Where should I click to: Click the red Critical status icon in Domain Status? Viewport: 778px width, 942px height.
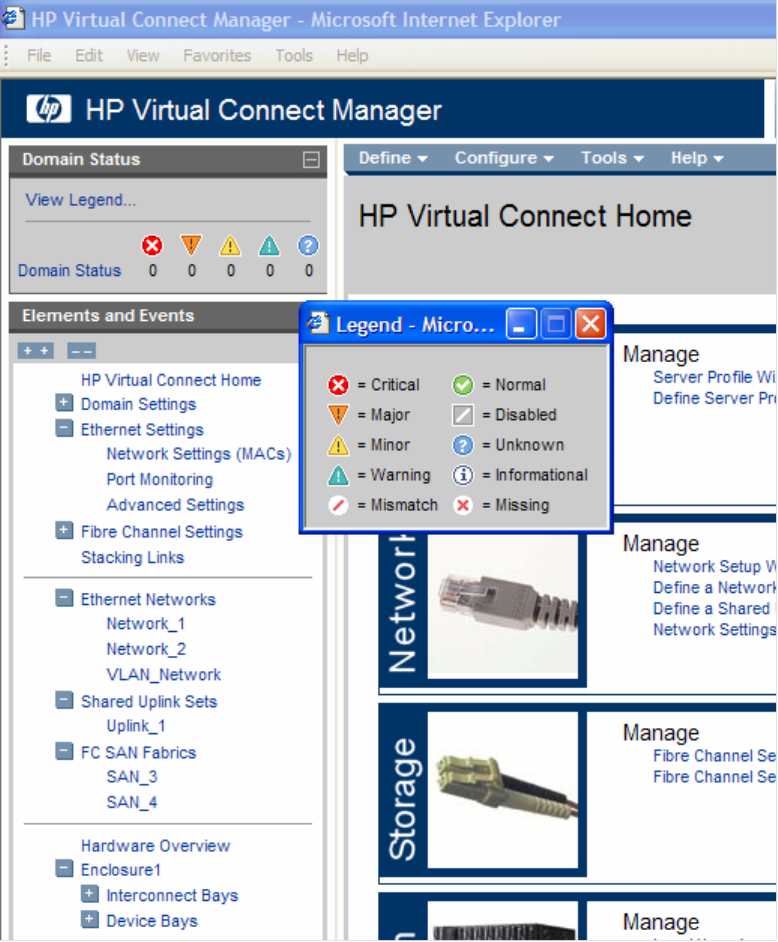pyautogui.click(x=152, y=245)
